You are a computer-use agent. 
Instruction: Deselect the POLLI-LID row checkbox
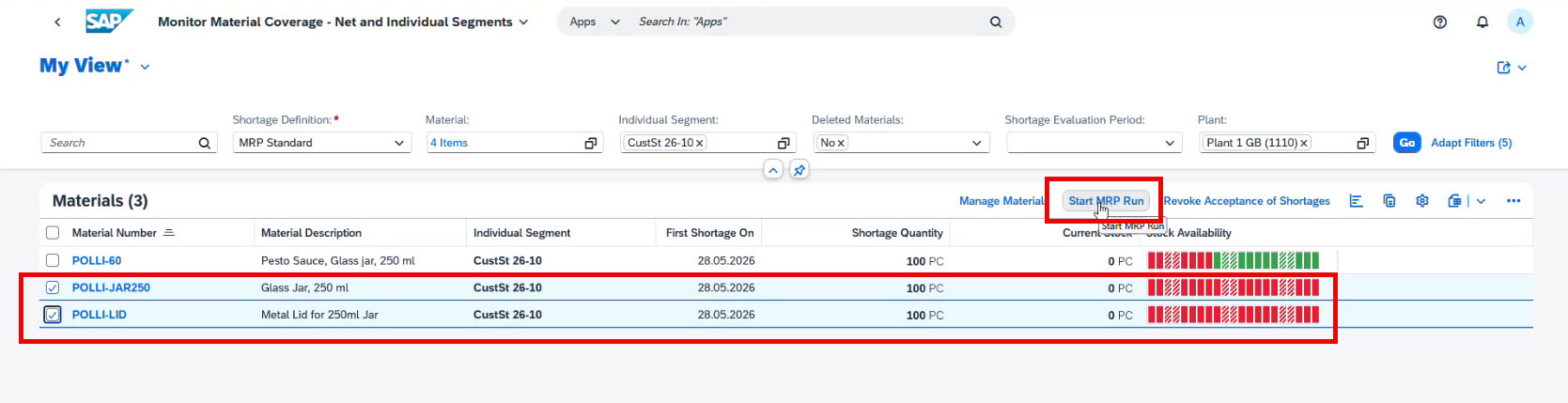click(53, 315)
